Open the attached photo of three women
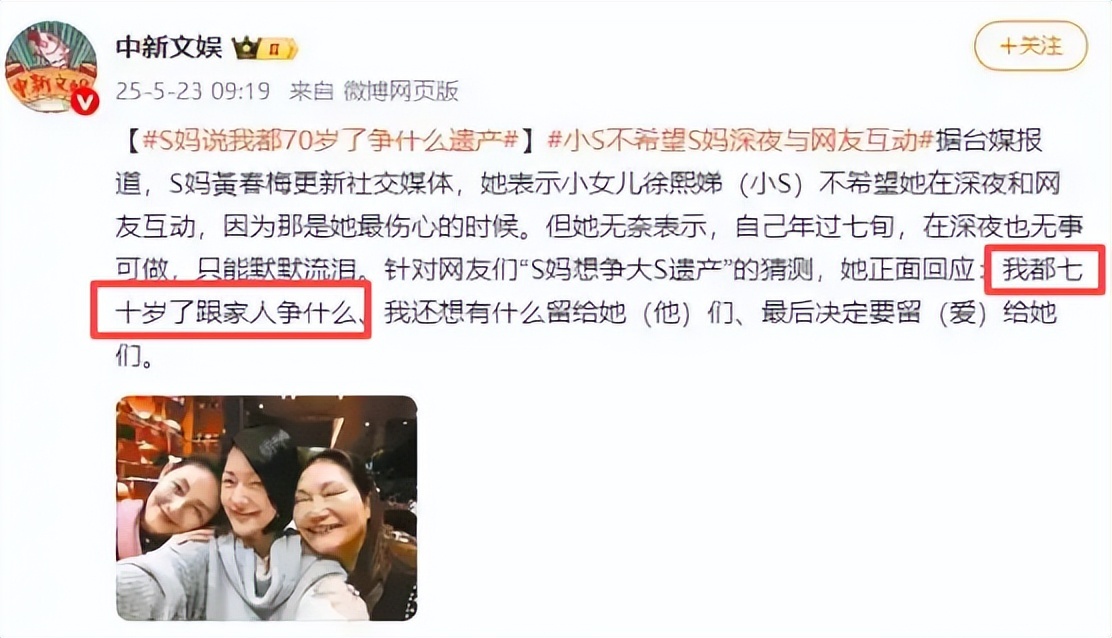This screenshot has width=1112, height=638. [267, 508]
